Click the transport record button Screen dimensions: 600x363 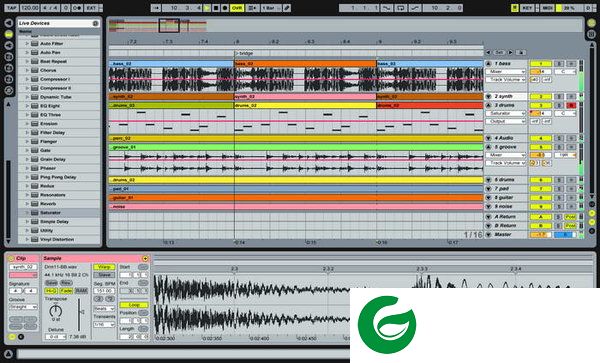(225, 8)
